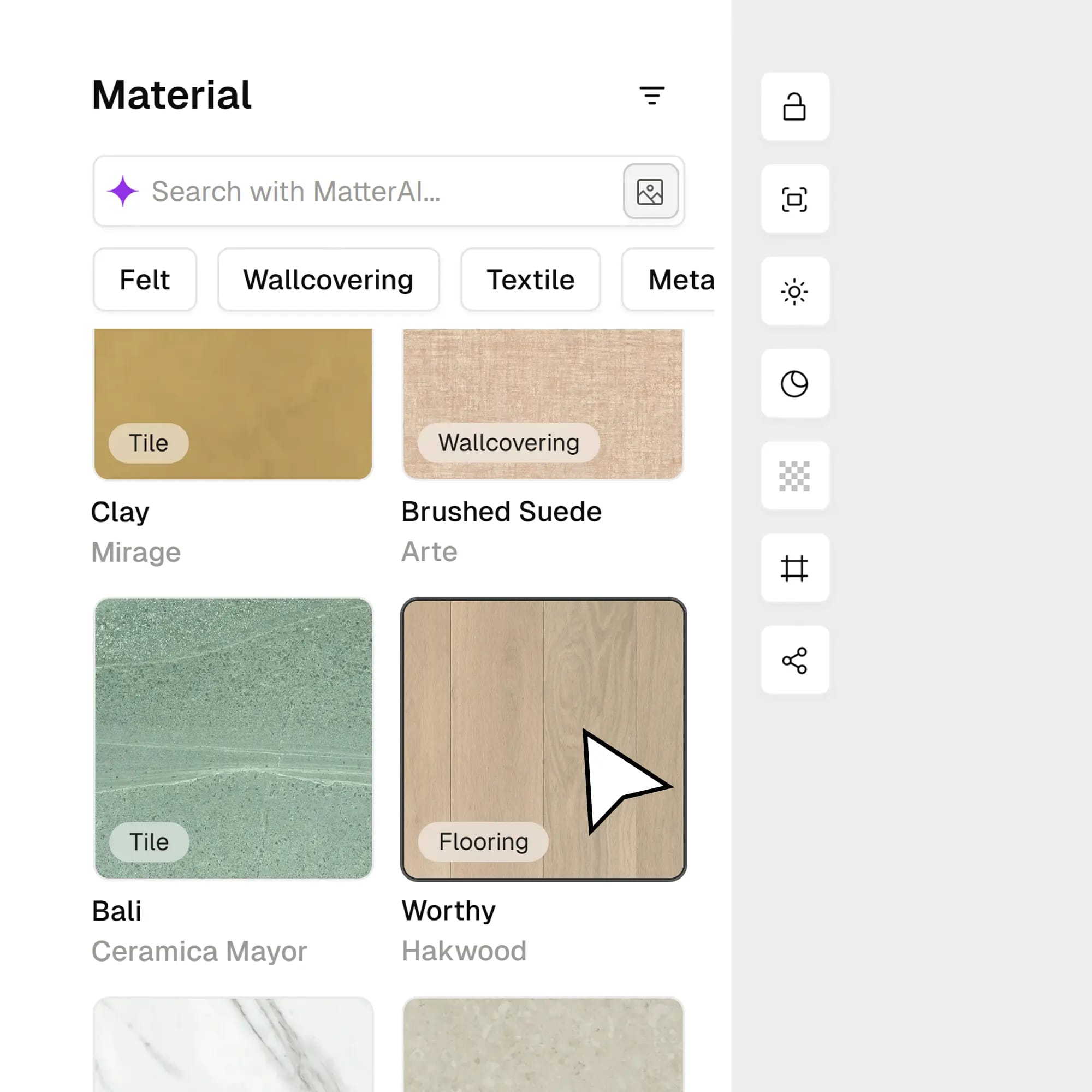The image size is (1092, 1092).
Task: Activate the Textile filter chip
Action: coord(530,279)
